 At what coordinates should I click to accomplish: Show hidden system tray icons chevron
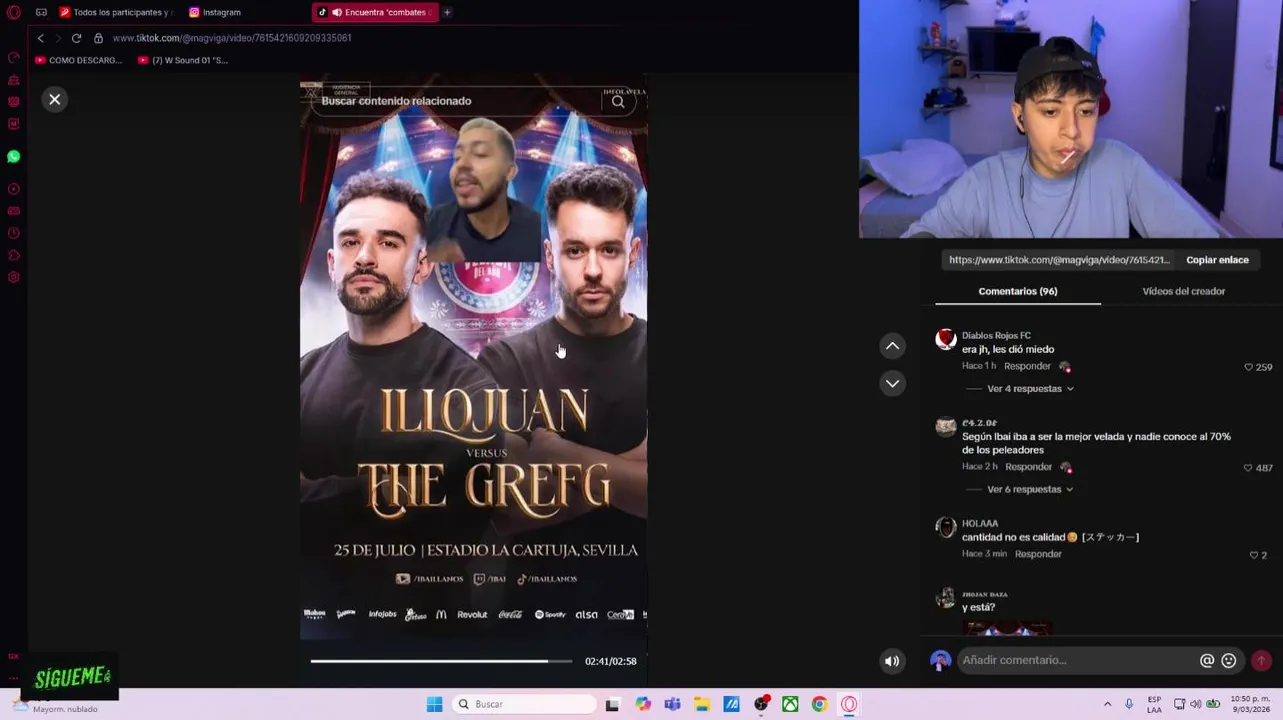click(1107, 704)
